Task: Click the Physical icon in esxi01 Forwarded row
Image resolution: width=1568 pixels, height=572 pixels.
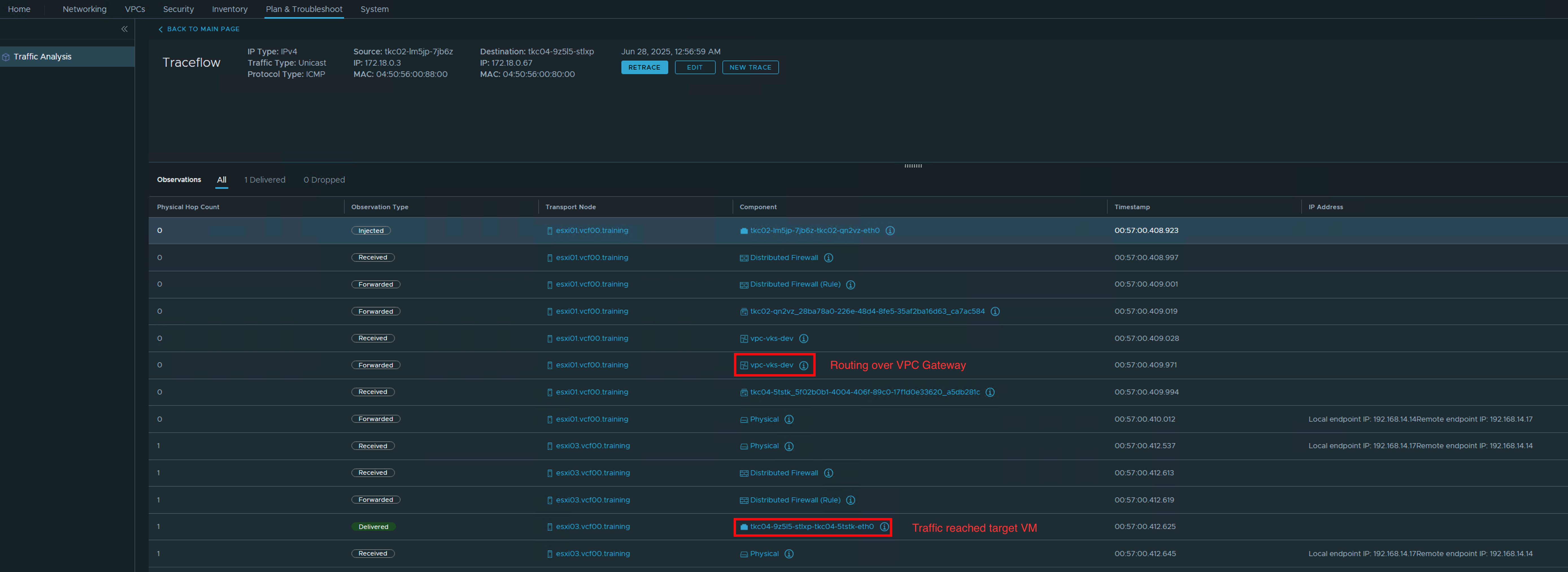Action: click(744, 420)
